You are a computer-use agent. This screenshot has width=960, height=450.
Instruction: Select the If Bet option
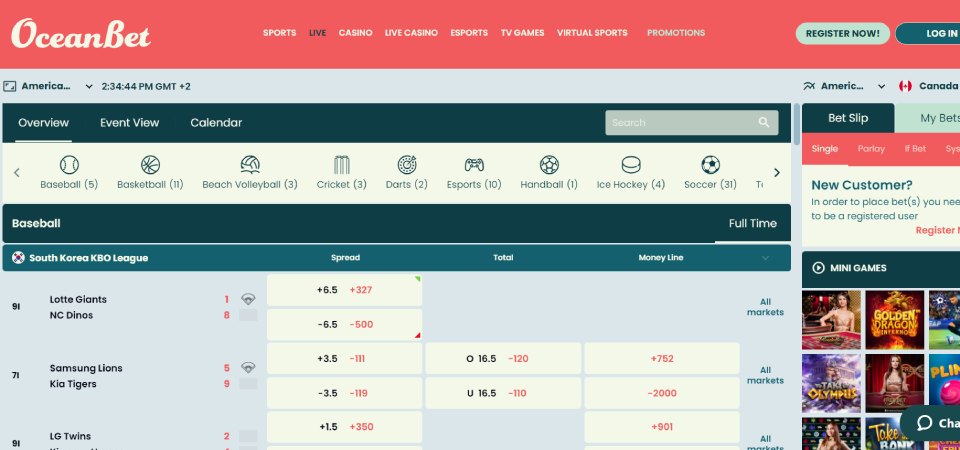click(915, 149)
